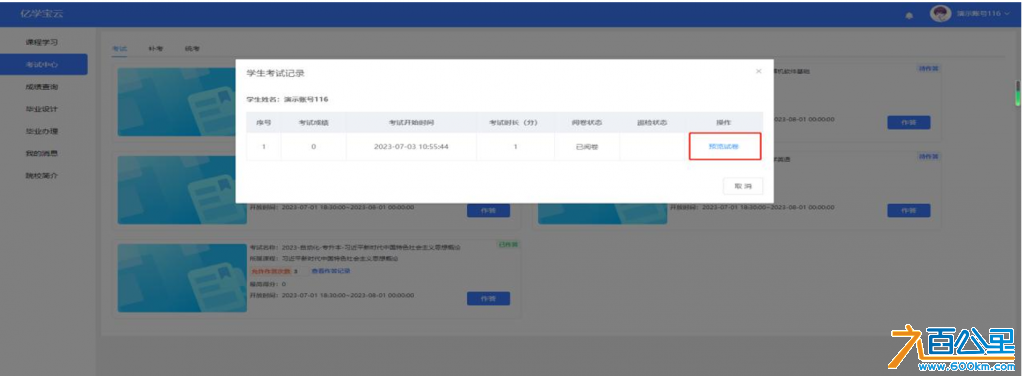Open 我的消息 in the sidebar
Image resolution: width=1022 pixels, height=376 pixels.
[x=42, y=153]
